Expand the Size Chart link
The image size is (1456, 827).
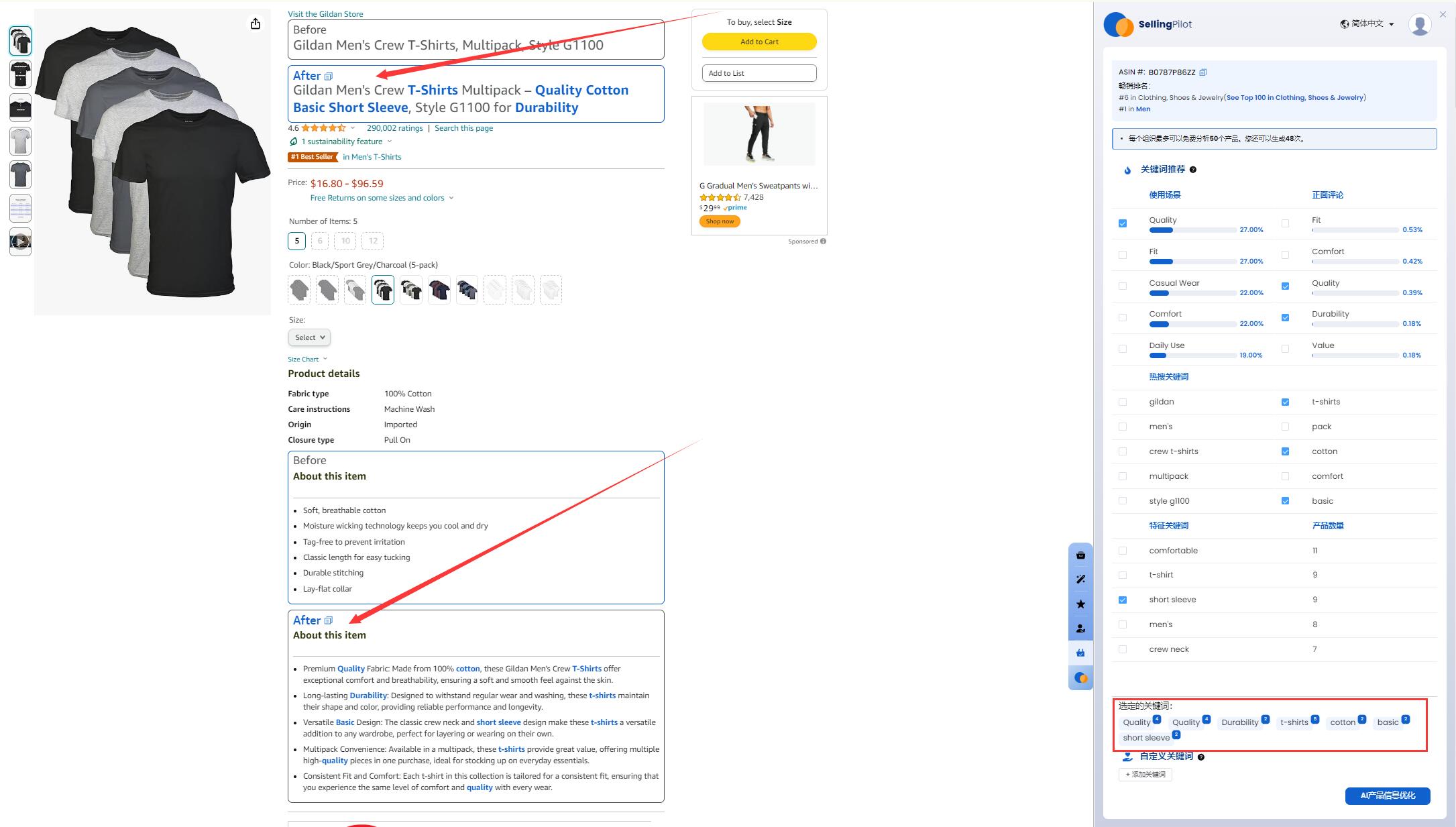pyautogui.click(x=307, y=360)
